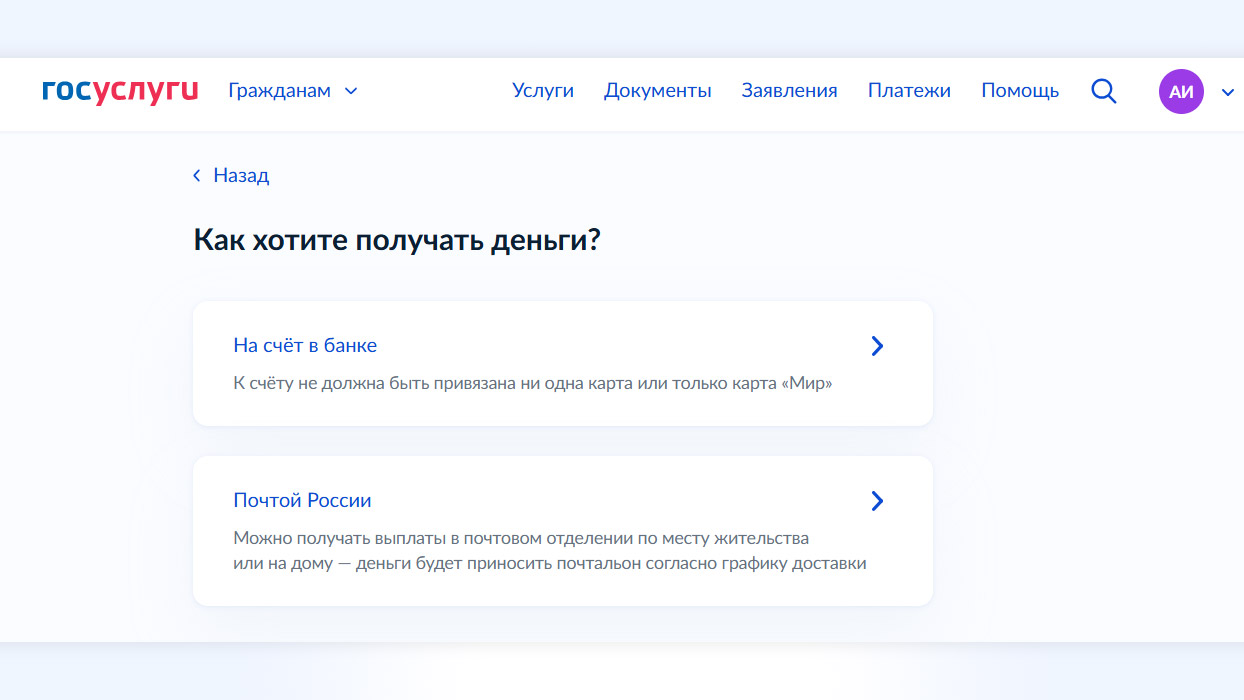The height and width of the screenshot is (700, 1244).
Task: Click the Госуслуги logo
Action: coord(120,91)
